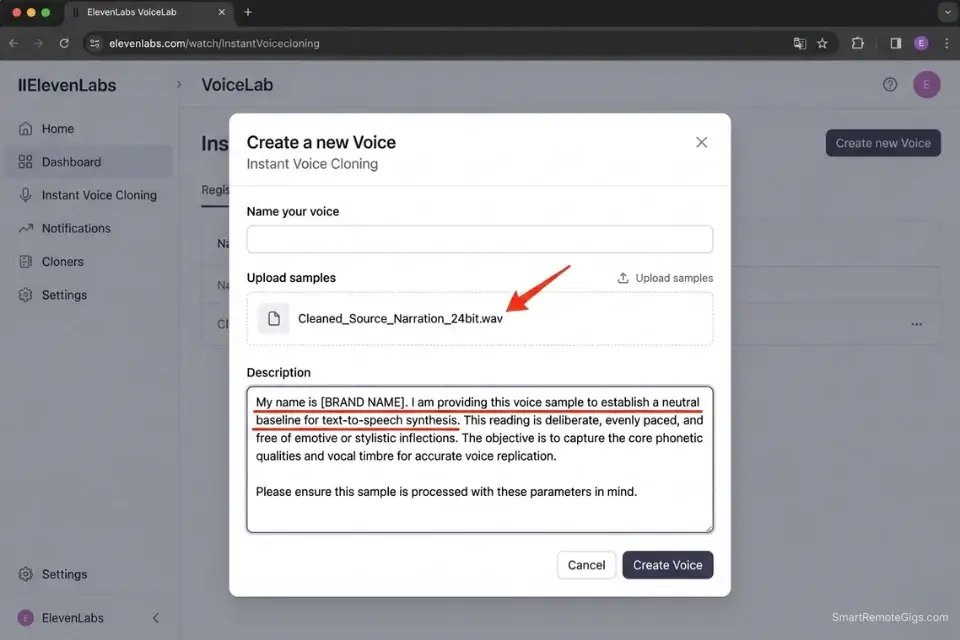Collapse the sidebar with the left chevron

point(156,618)
